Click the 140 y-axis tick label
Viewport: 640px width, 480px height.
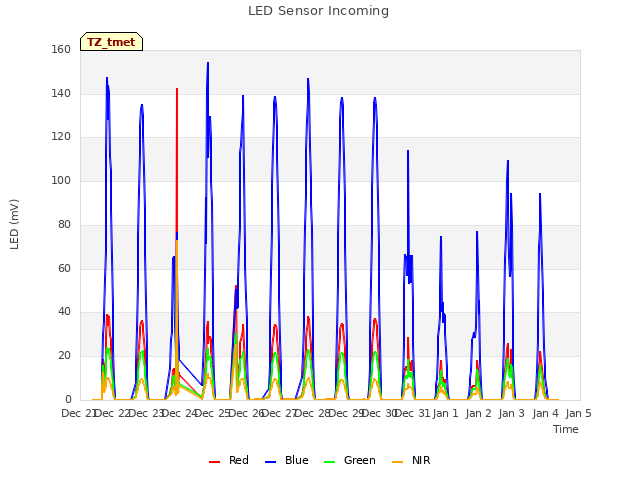click(x=61, y=93)
